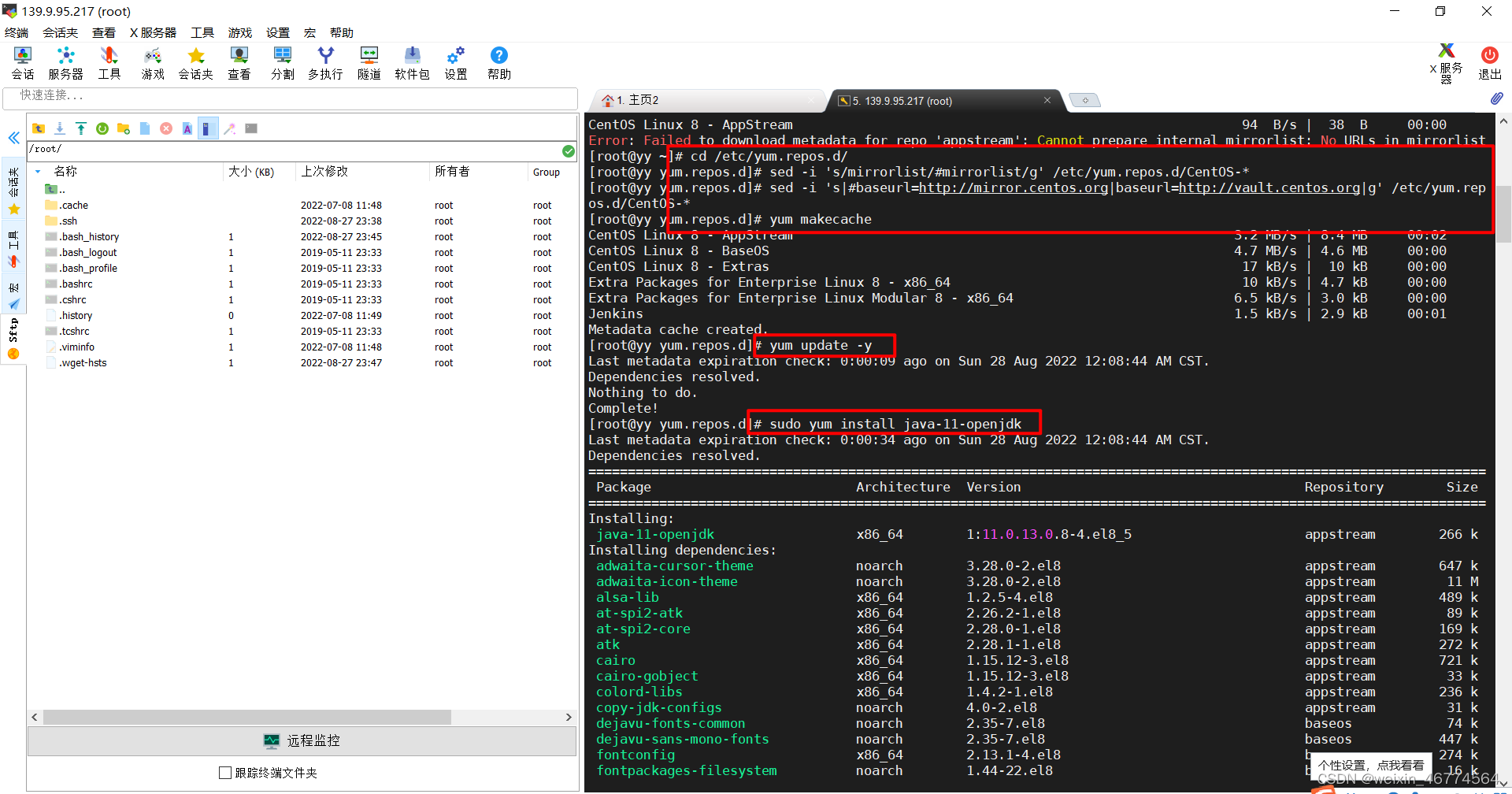Select the .bash_history file row

[302, 236]
